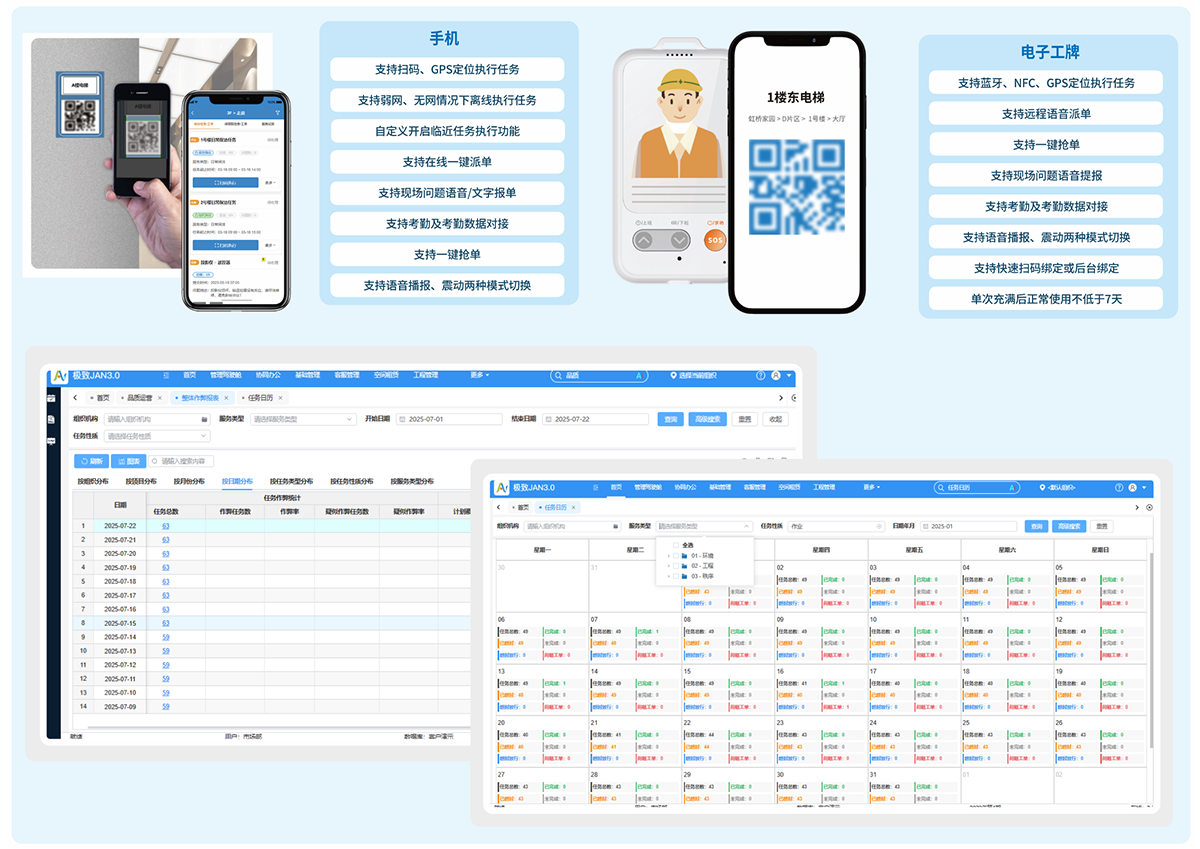Viewport: 1200px width, 849px height.
Task: Click folder icon in report window 组织机构 field
Action: click(204, 419)
